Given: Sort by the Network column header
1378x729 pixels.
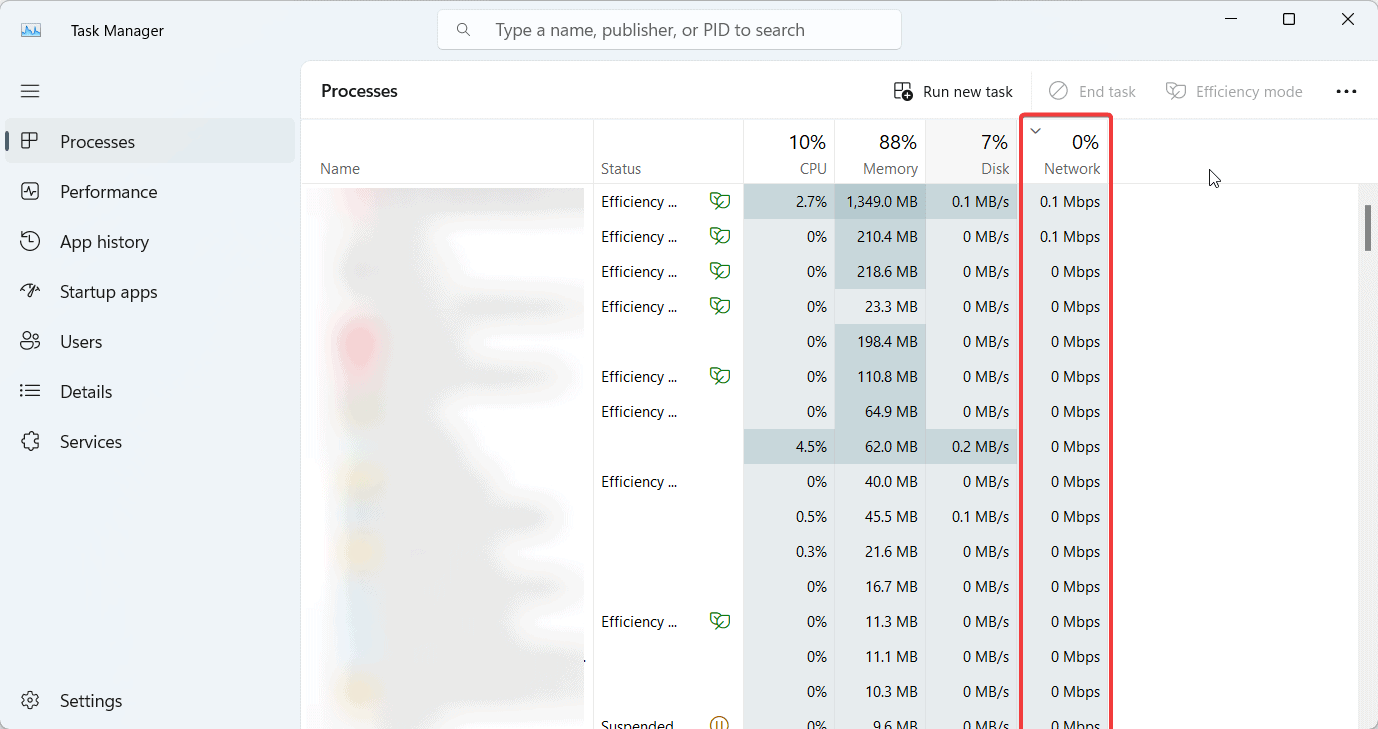Looking at the screenshot, I should click(x=1065, y=152).
